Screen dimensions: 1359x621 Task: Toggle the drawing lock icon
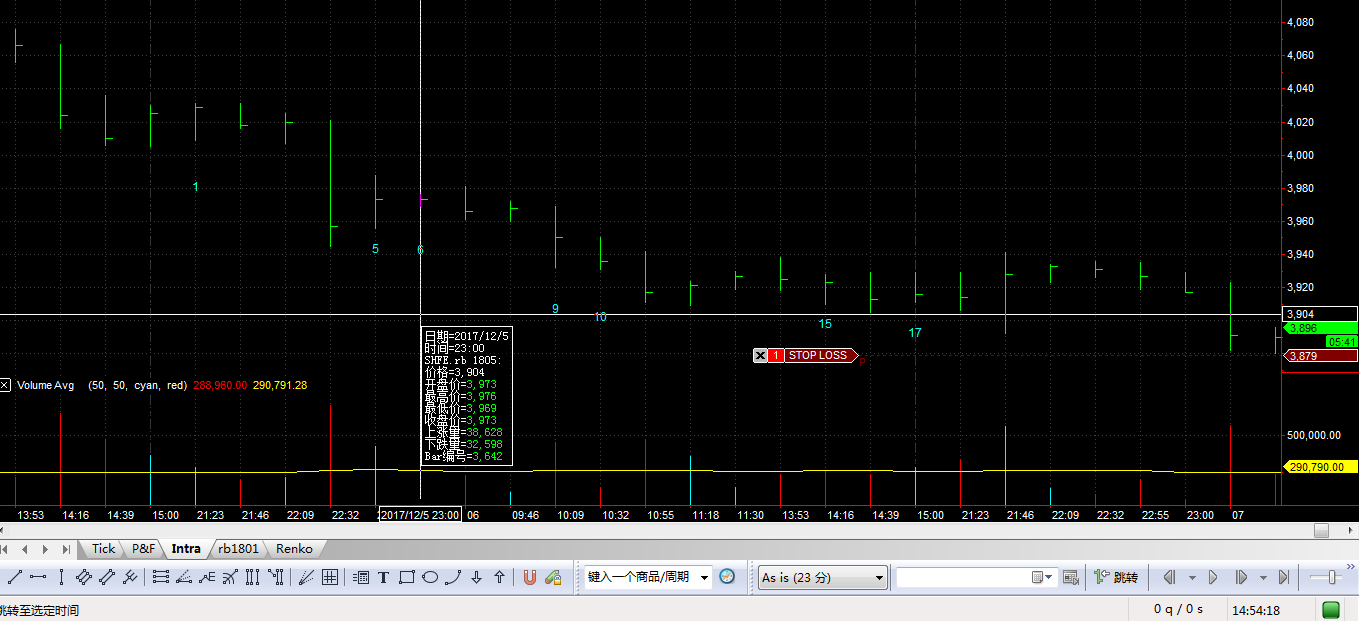click(x=552, y=577)
